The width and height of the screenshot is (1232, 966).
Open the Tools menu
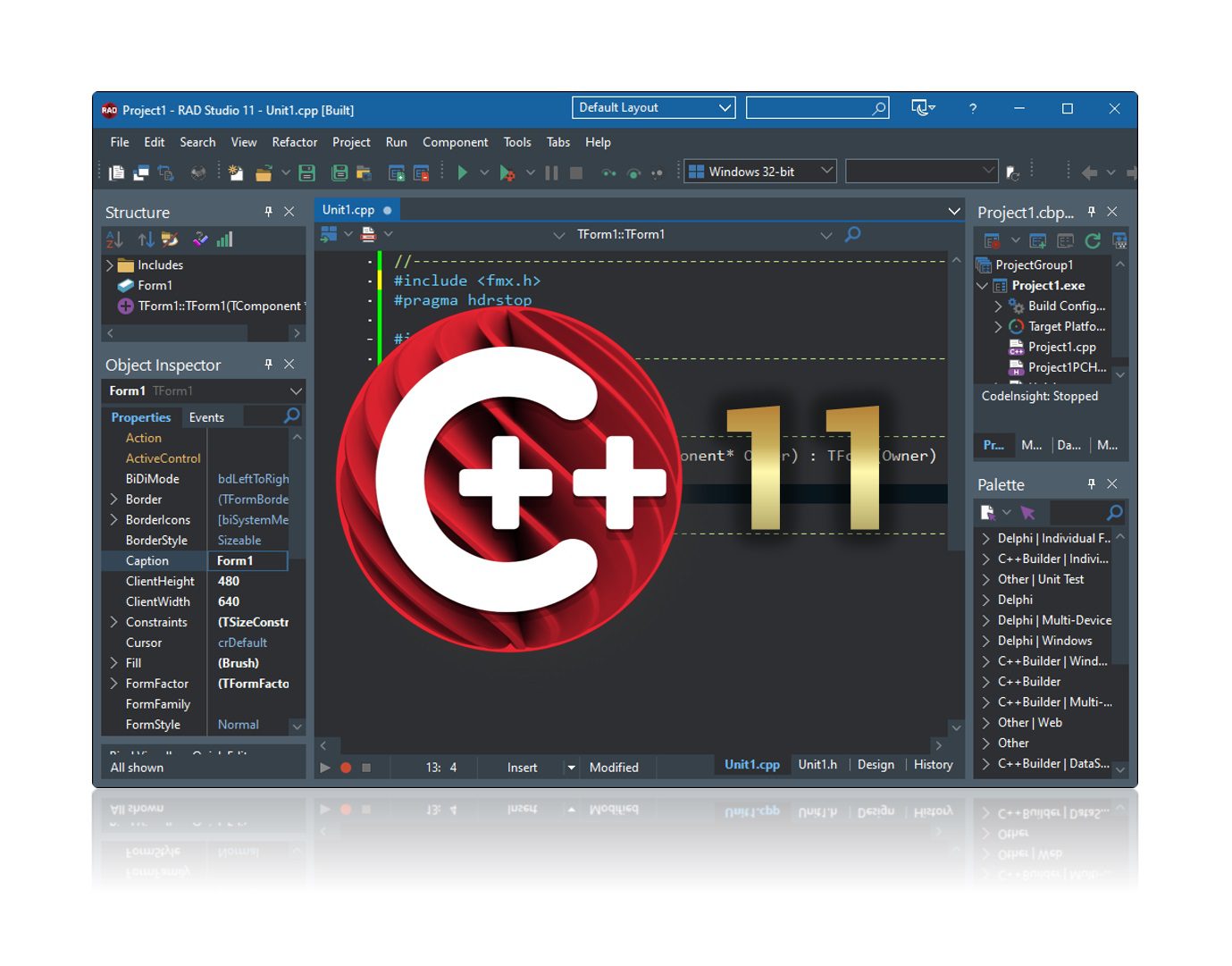coord(517,142)
